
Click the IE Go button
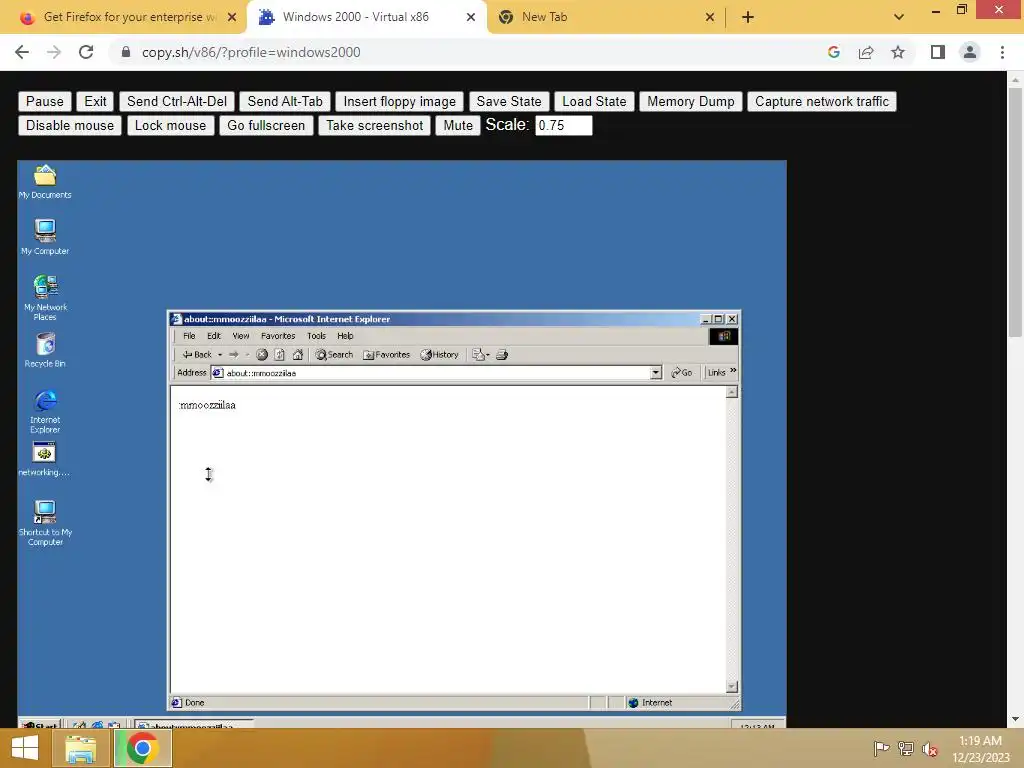point(681,372)
